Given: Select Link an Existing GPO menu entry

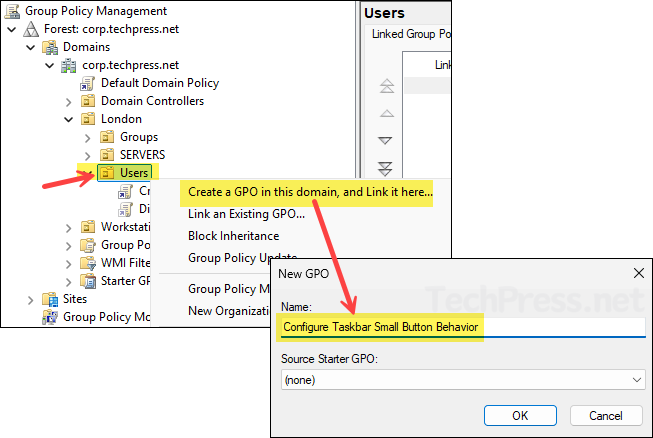Looking at the screenshot, I should [x=246, y=214].
